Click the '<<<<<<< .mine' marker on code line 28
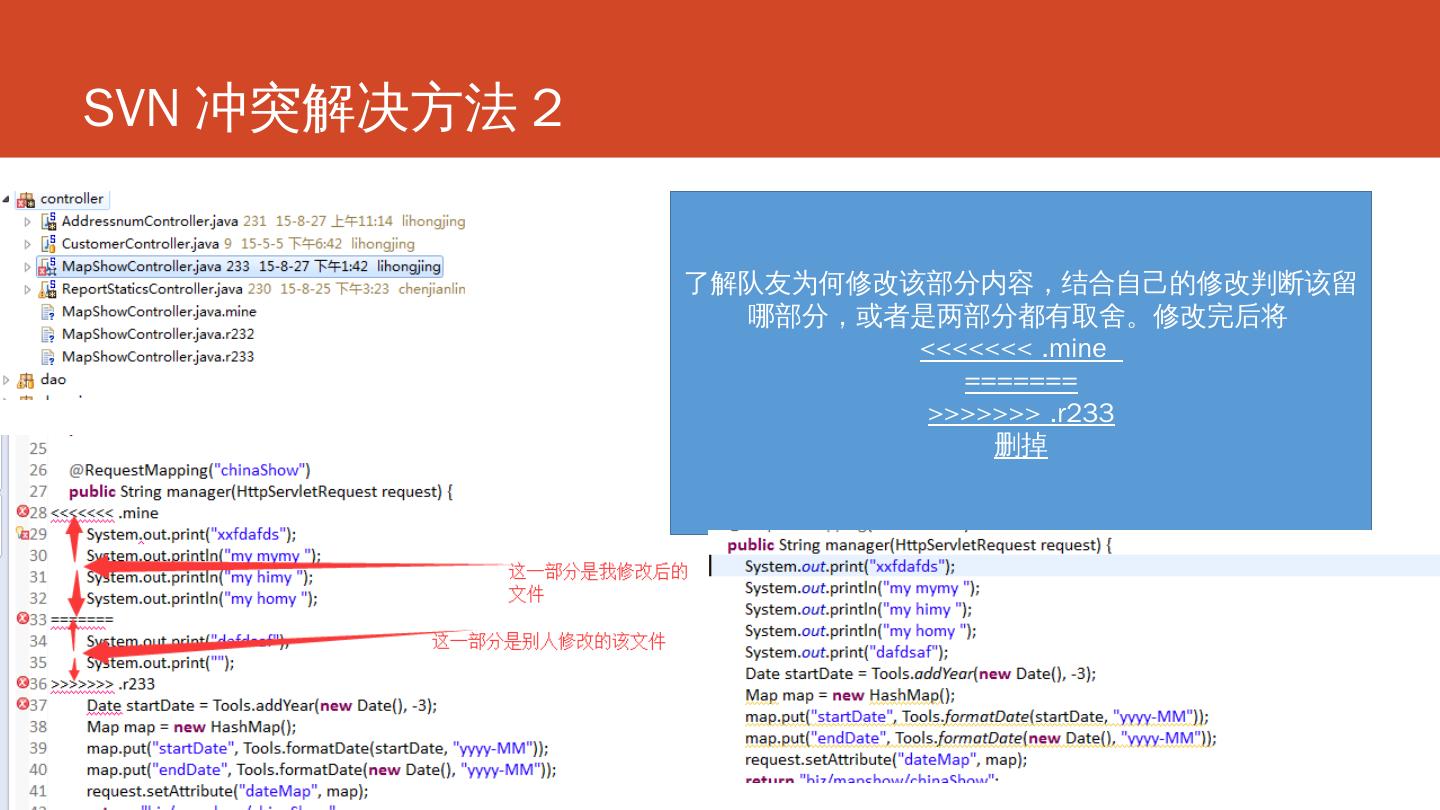The image size is (1440, 810). point(105,513)
